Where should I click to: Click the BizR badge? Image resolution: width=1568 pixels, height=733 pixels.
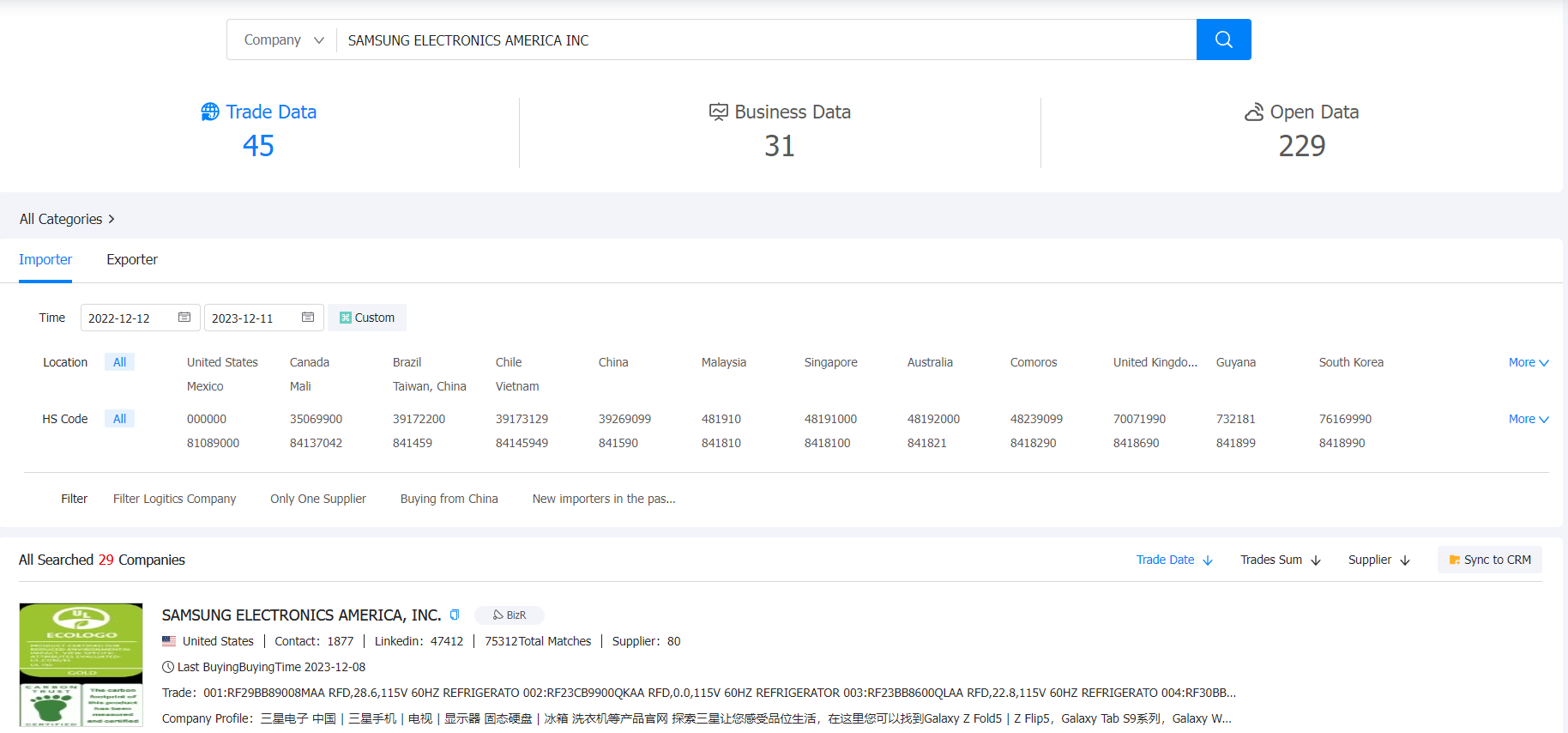point(510,615)
